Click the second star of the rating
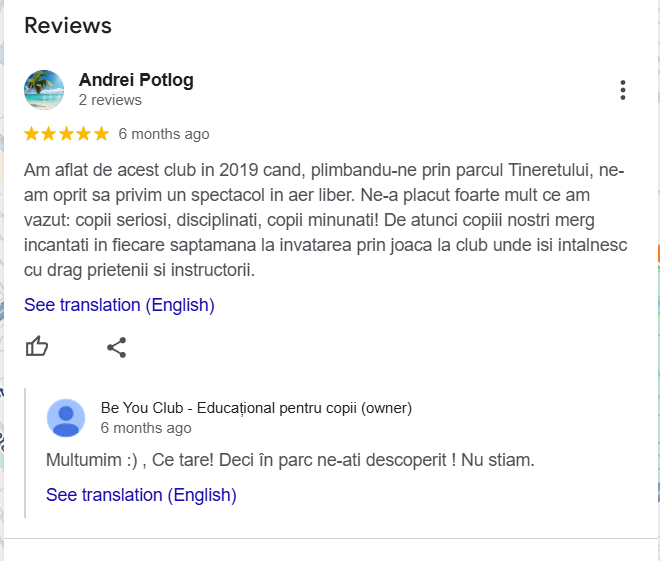Screen dimensions: 660x561 49,134
